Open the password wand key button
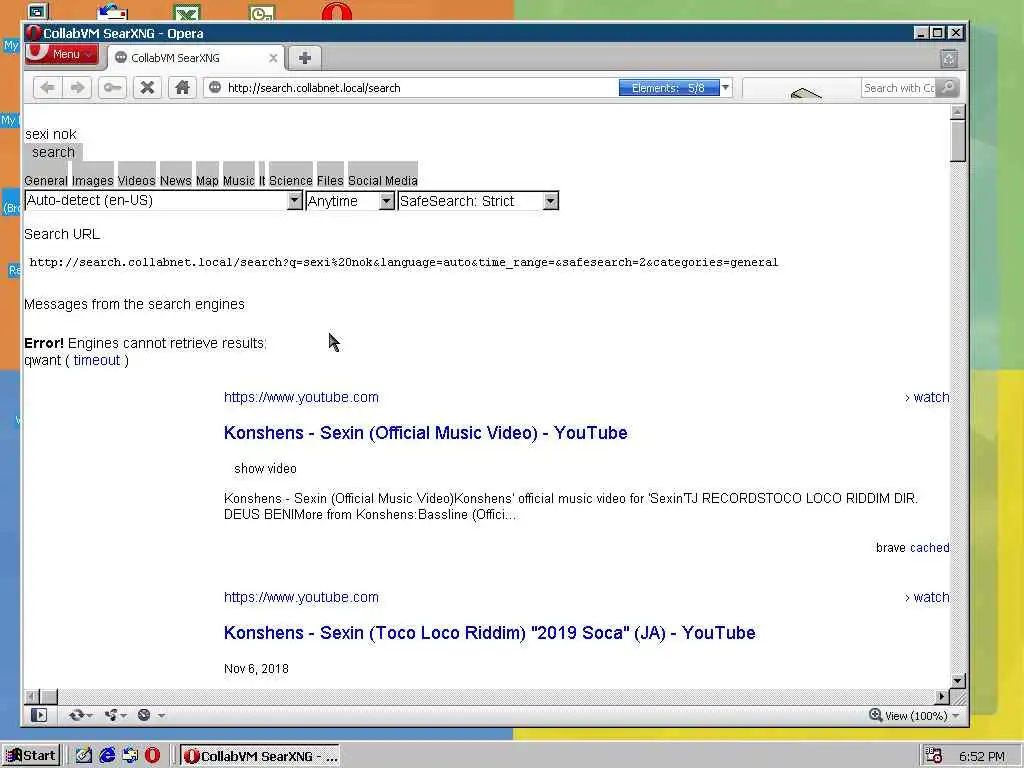The height and width of the screenshot is (768, 1024). pos(112,88)
